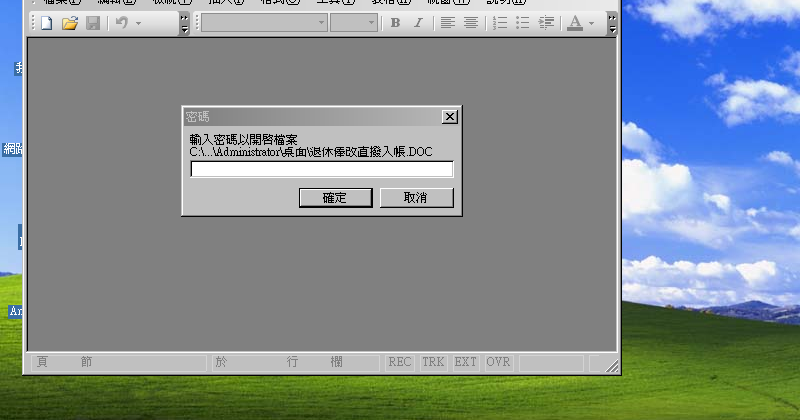Image resolution: width=800 pixels, height=420 pixels.
Task: Apply the font color A icon
Action: (x=575, y=23)
